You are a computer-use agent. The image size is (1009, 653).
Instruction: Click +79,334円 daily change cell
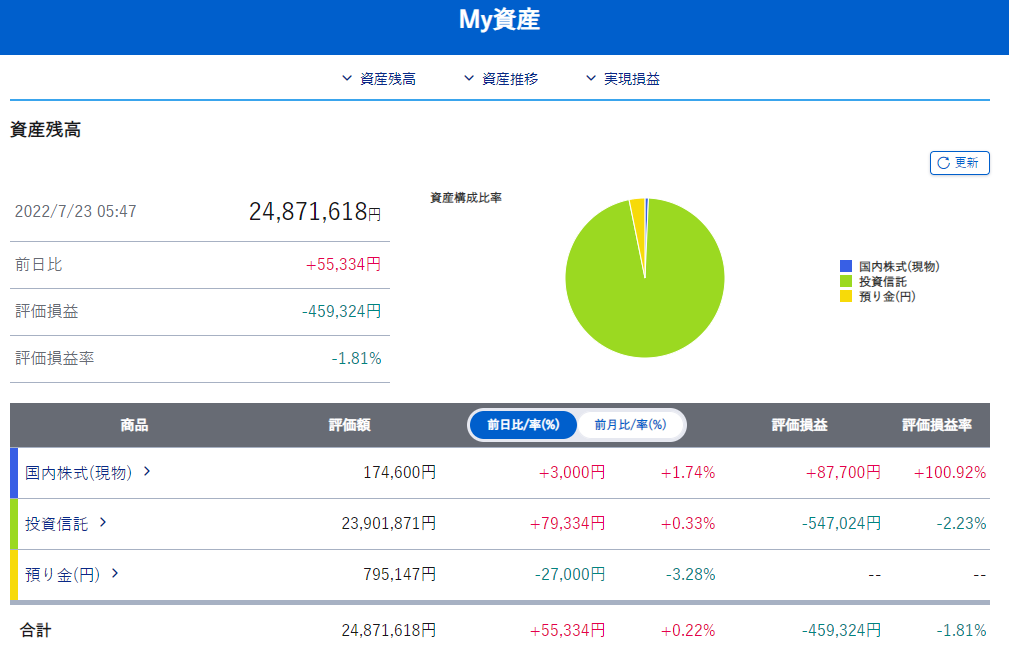[567, 524]
